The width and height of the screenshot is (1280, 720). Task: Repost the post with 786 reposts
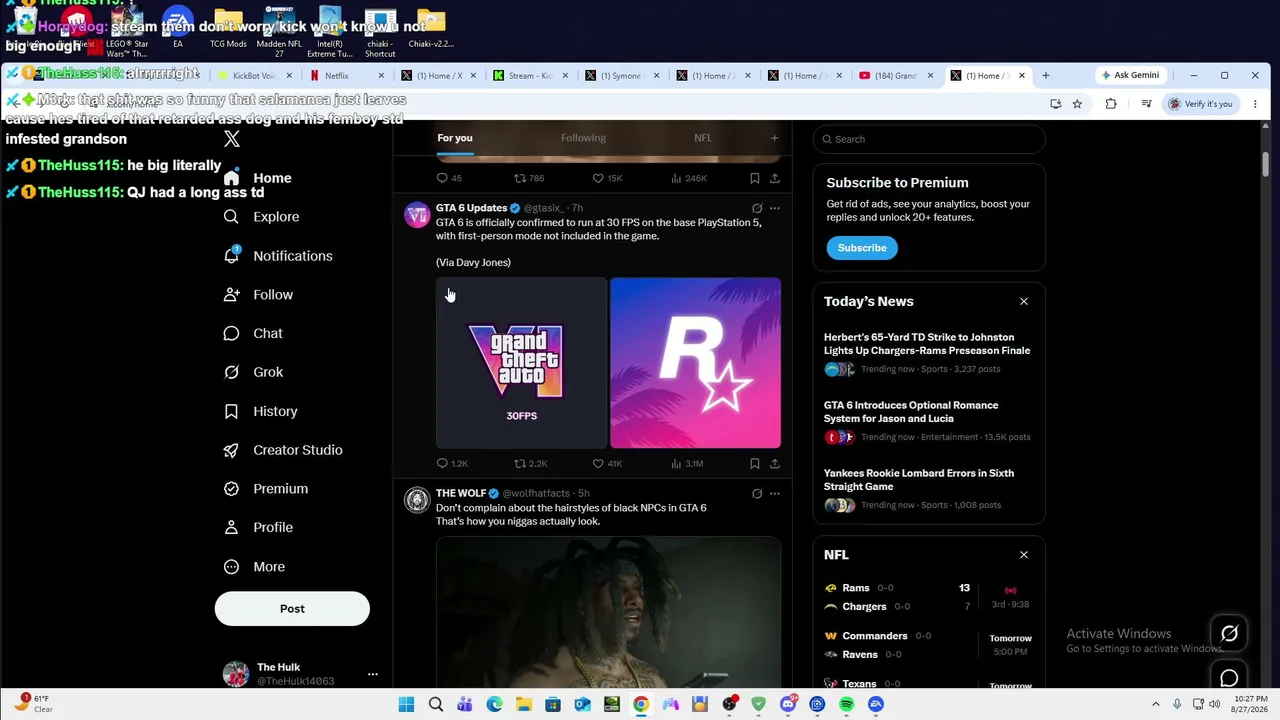click(x=529, y=179)
